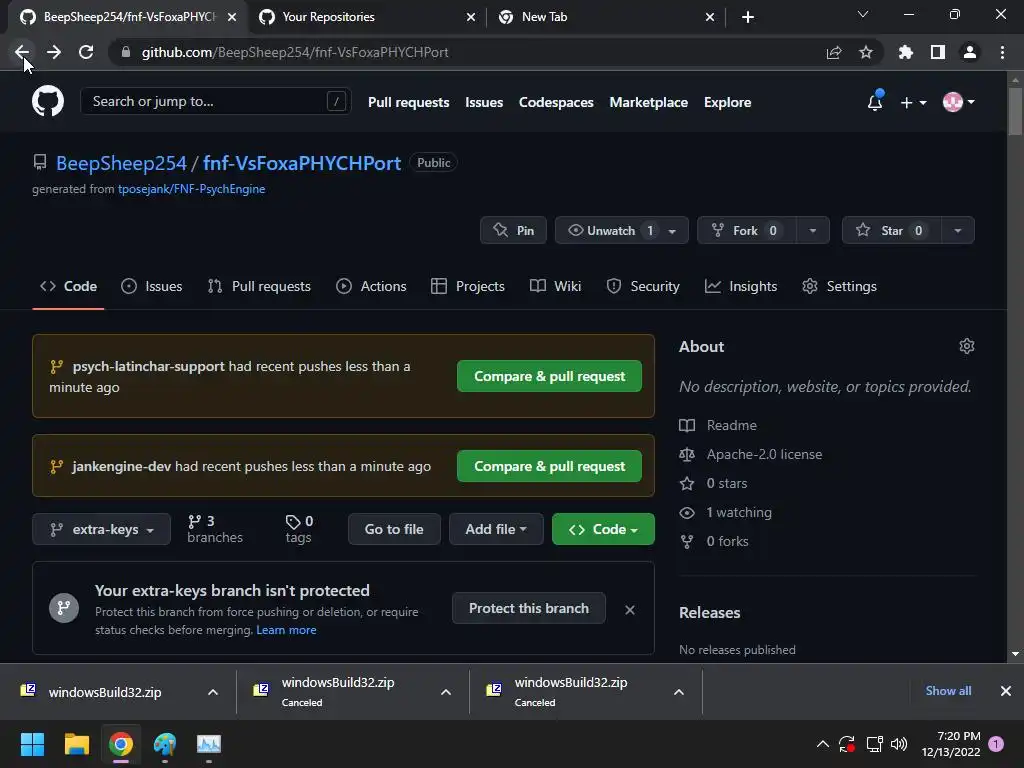Show all downloads
This screenshot has height=768, width=1024.
click(948, 691)
